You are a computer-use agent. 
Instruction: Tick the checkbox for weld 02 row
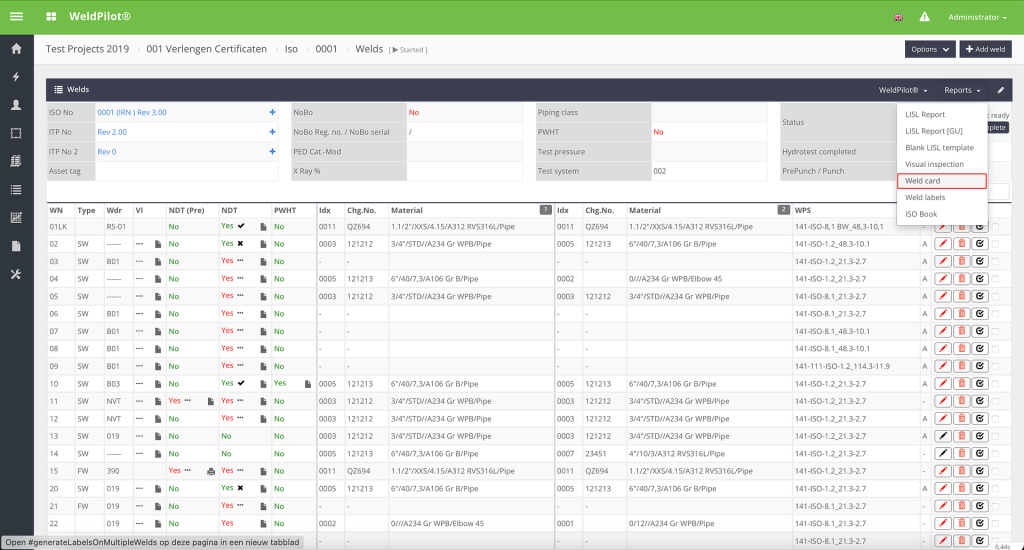pos(996,244)
